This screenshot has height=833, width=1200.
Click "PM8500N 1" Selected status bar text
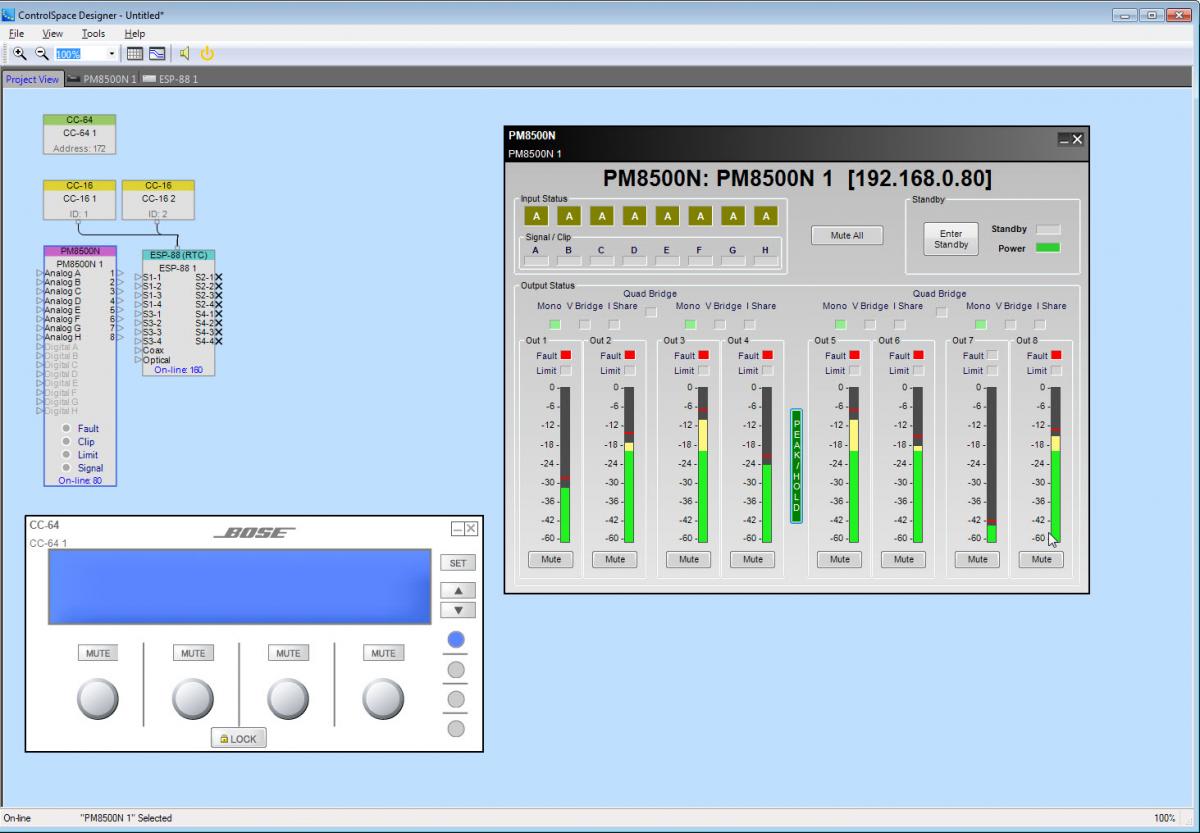point(126,818)
